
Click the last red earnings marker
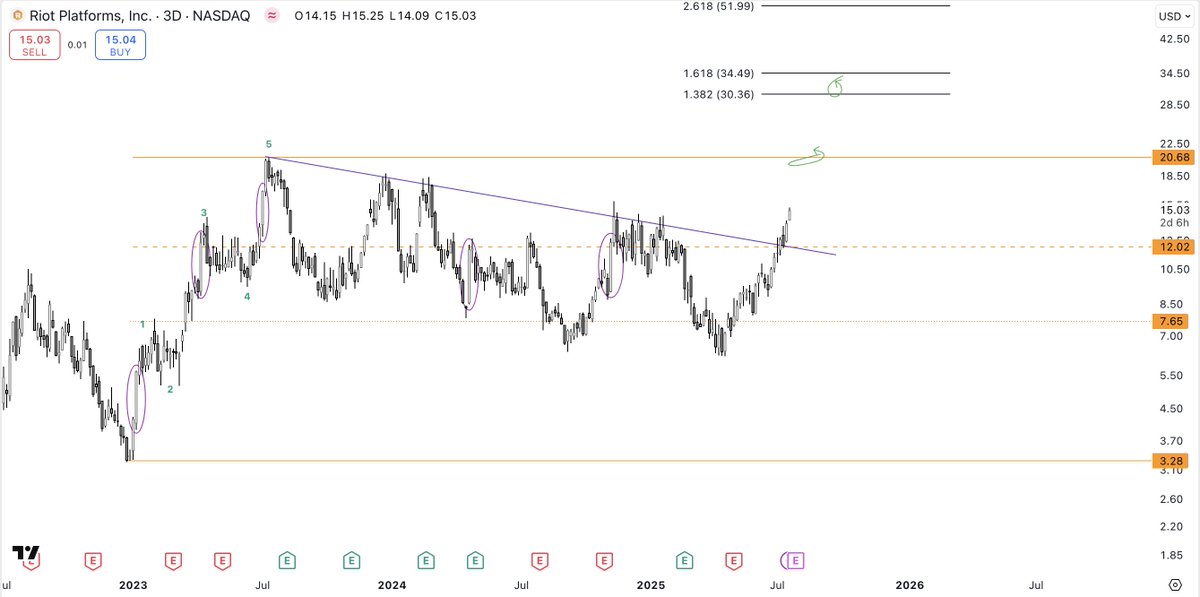(x=734, y=560)
